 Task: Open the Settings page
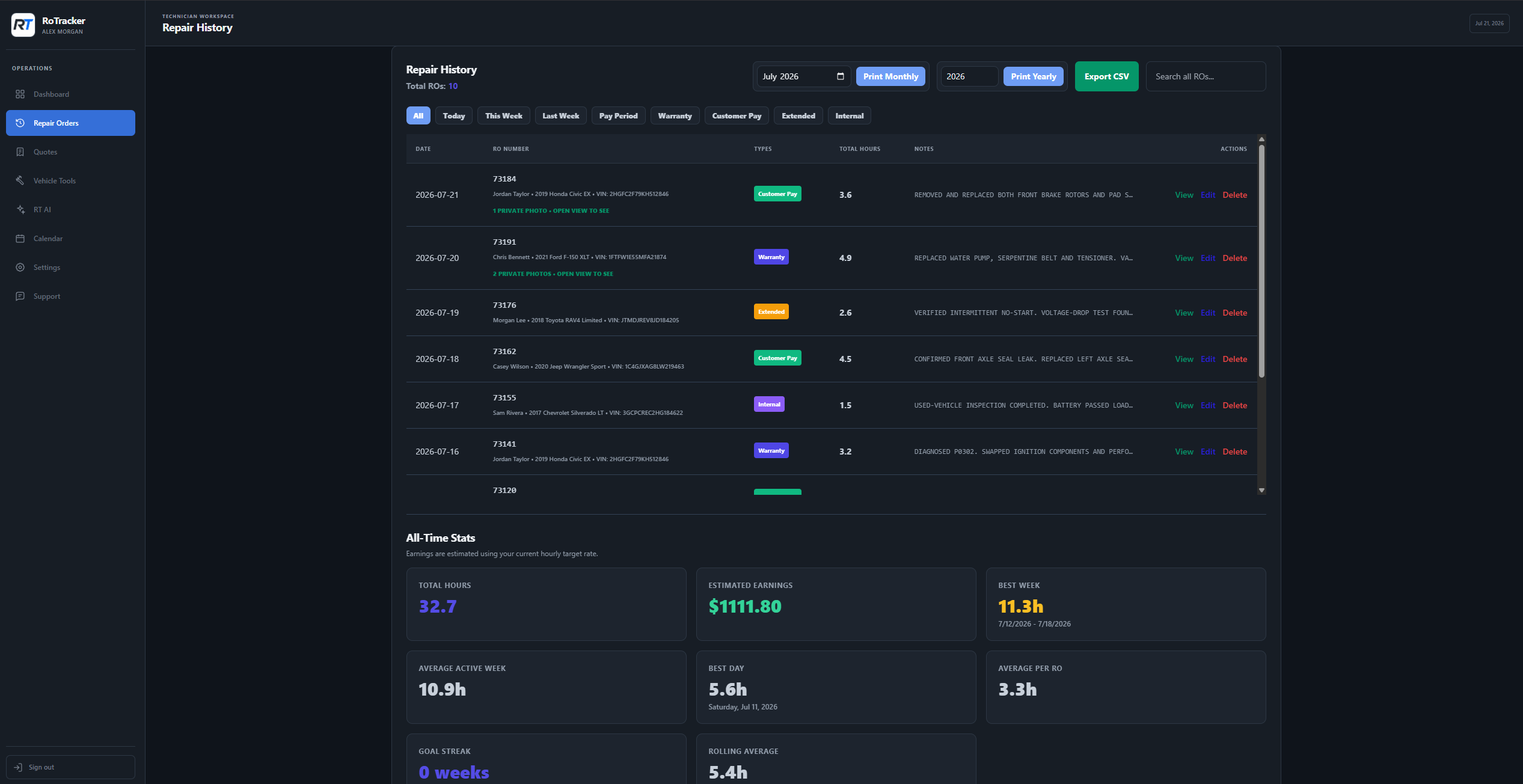click(70, 268)
